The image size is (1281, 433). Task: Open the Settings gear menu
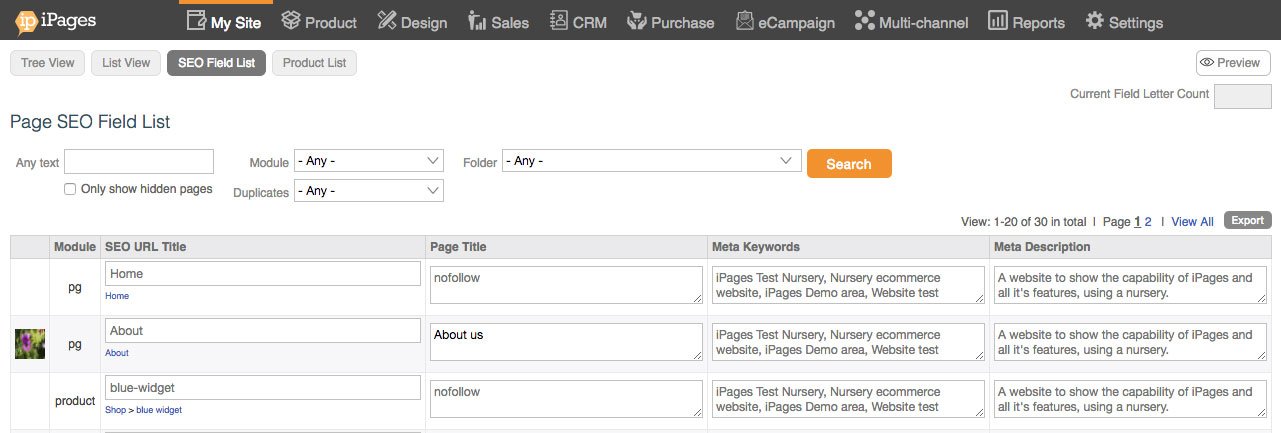click(1095, 21)
